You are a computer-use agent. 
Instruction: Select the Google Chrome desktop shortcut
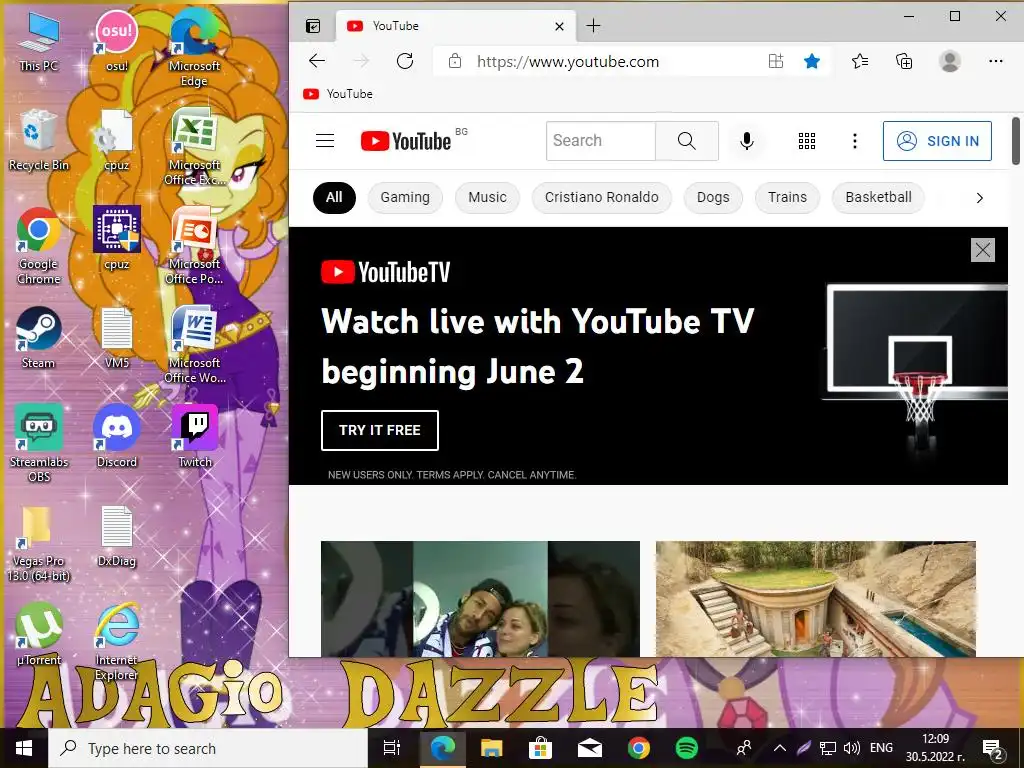pos(39,248)
